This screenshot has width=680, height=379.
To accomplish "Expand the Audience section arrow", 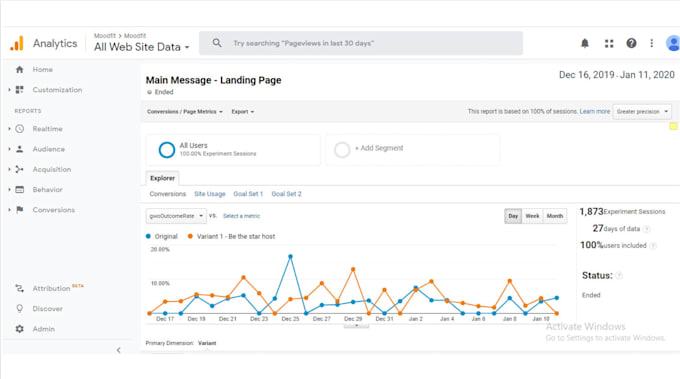I will tap(9, 149).
